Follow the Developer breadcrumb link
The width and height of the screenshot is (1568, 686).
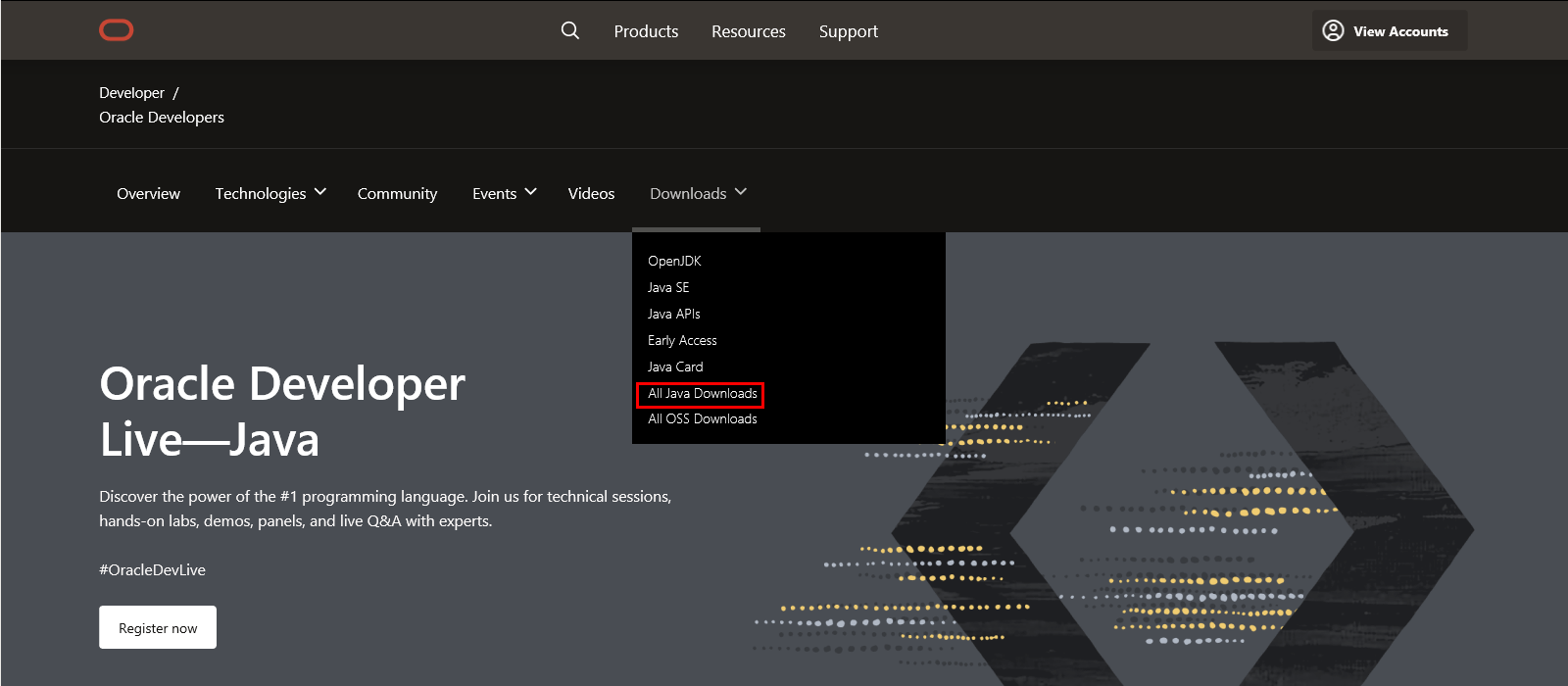point(131,93)
